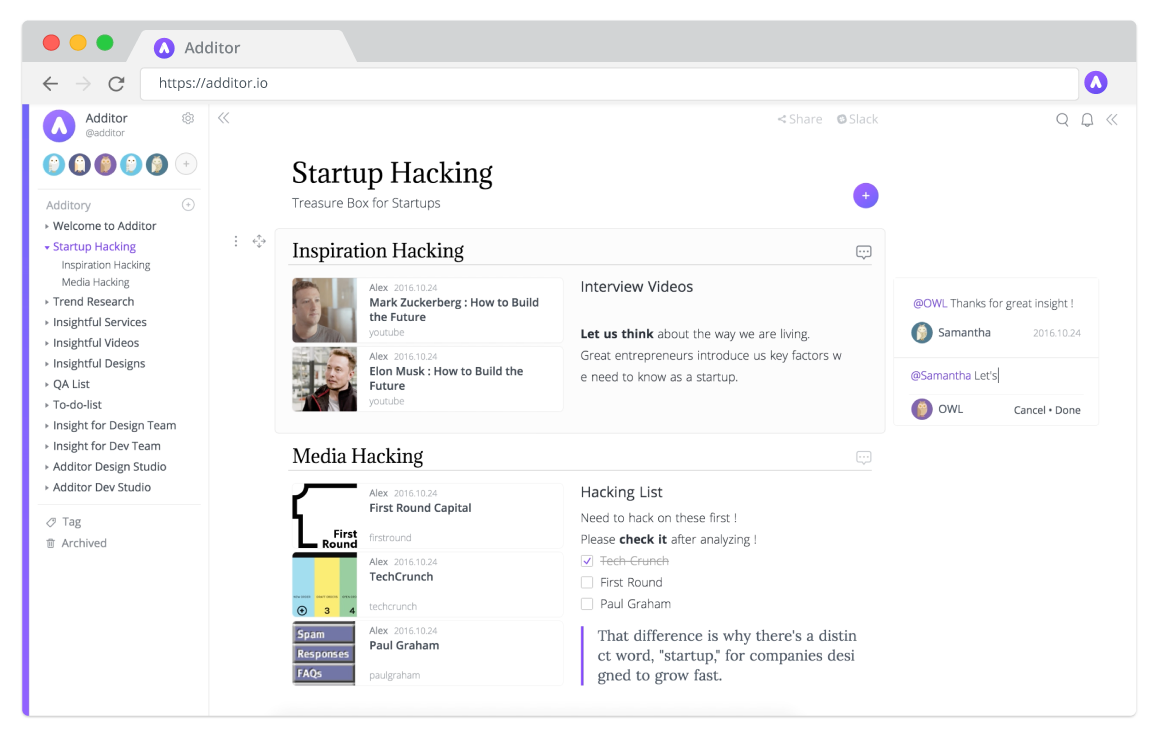This screenshot has width=1153, height=739.
Task: Check the First Round checkbox
Action: tap(586, 582)
